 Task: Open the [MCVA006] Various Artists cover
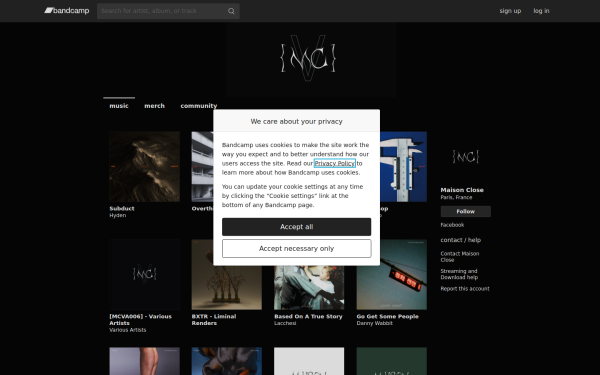[144, 274]
